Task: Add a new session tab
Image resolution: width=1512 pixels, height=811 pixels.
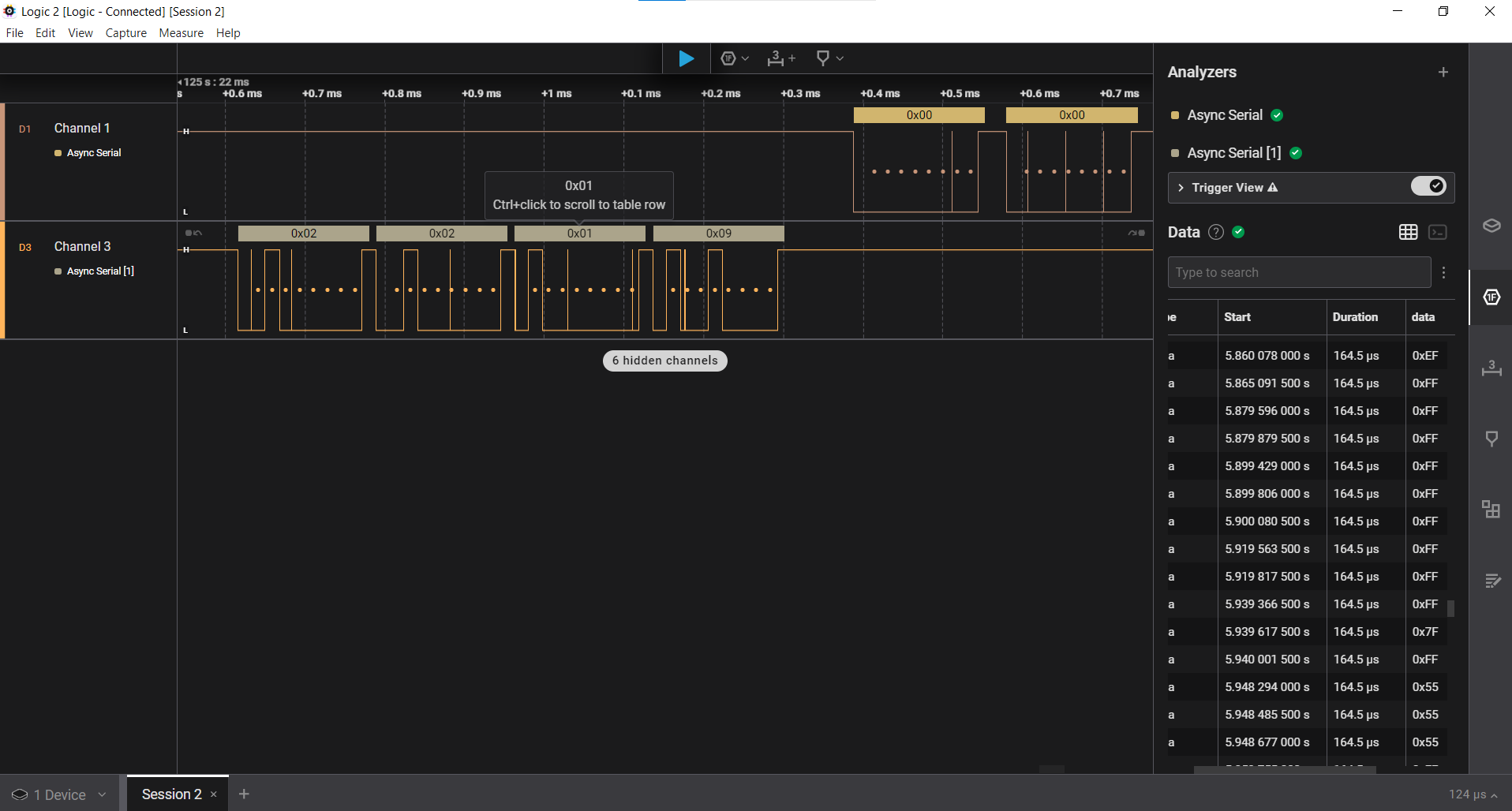Action: pos(244,794)
